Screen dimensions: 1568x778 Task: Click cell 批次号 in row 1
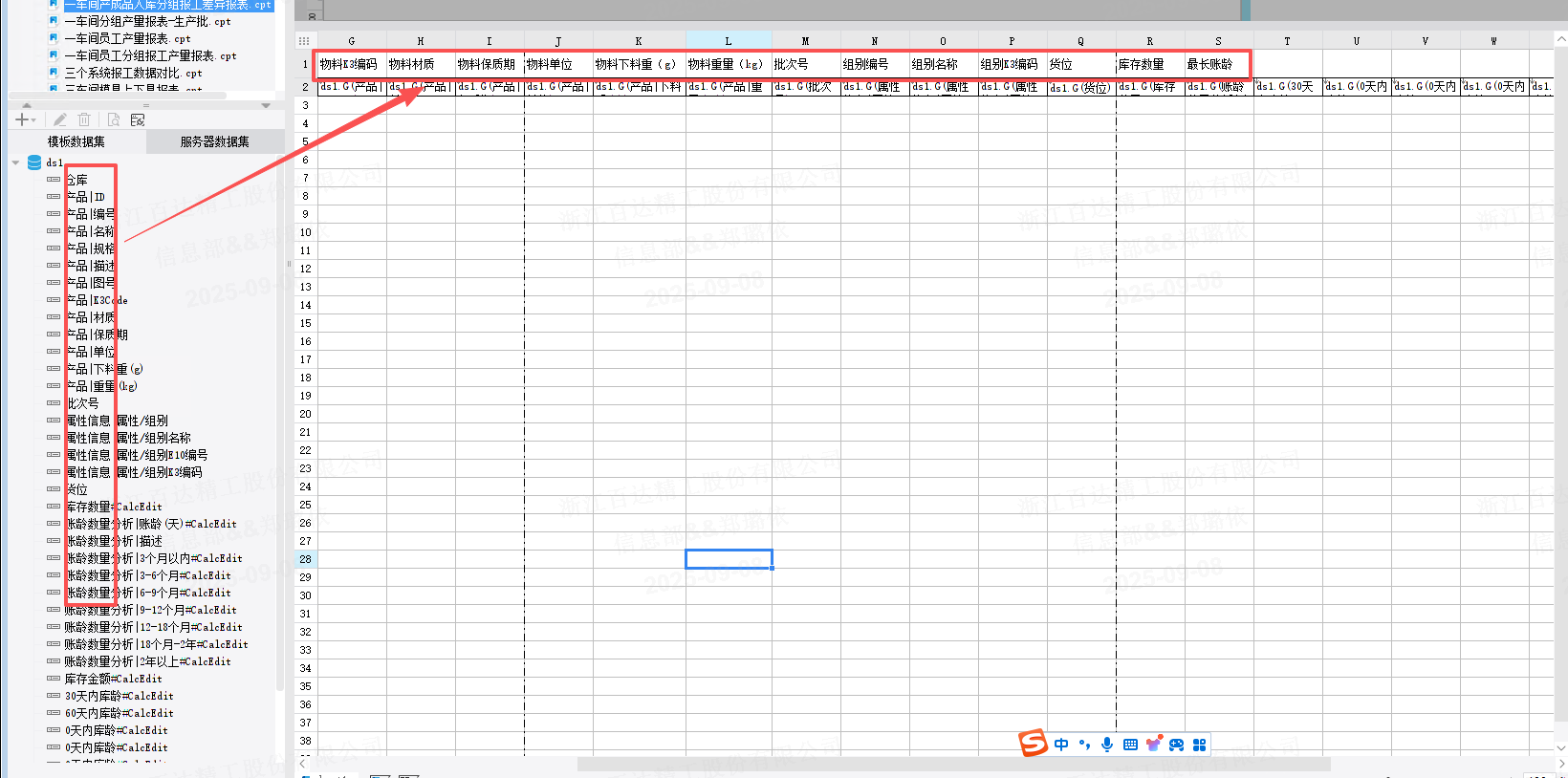point(806,64)
